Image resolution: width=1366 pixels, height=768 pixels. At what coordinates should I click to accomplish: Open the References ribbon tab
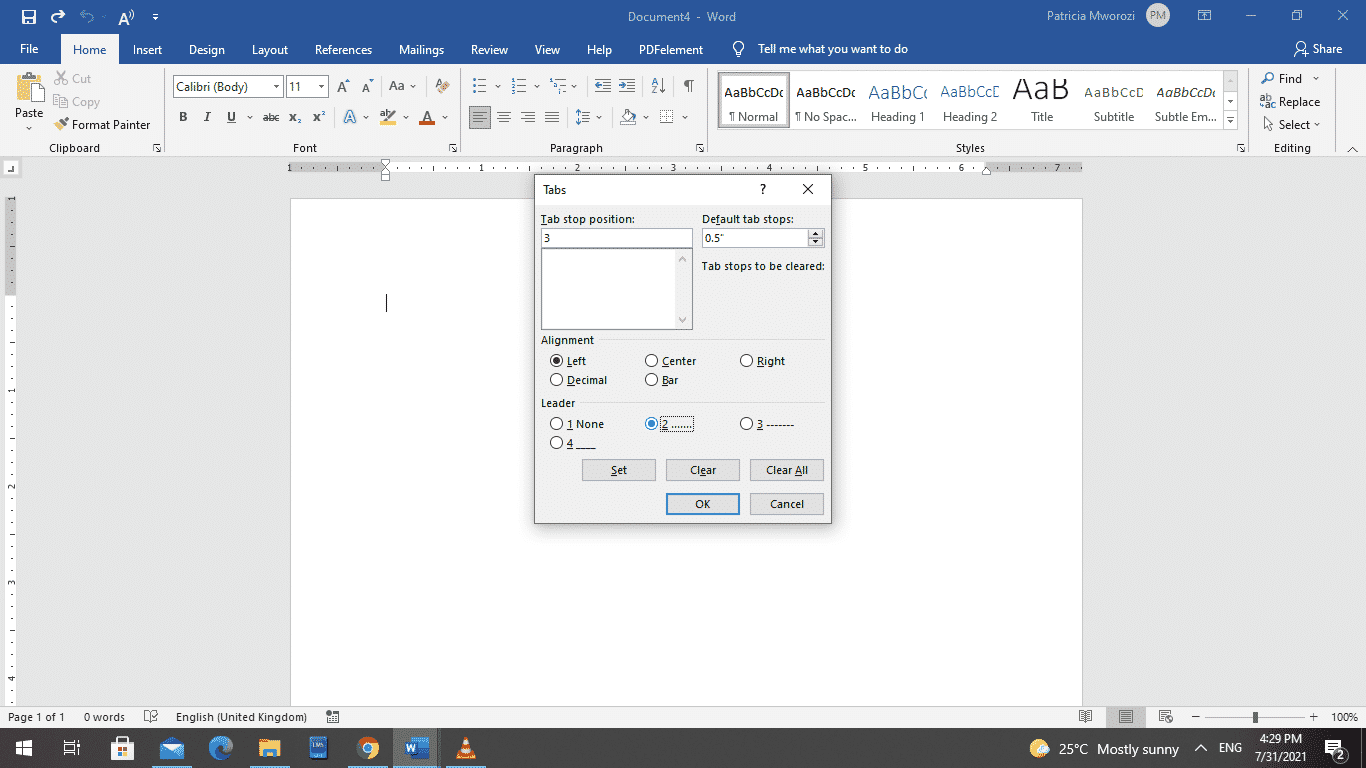pyautogui.click(x=343, y=48)
